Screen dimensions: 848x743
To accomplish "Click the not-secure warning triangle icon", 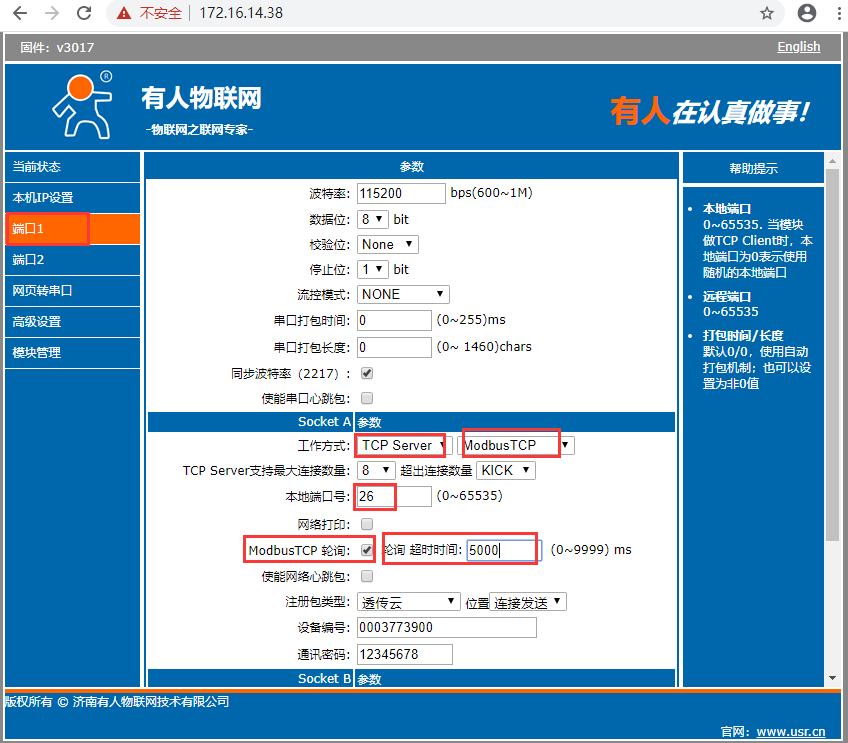I will coord(124,13).
